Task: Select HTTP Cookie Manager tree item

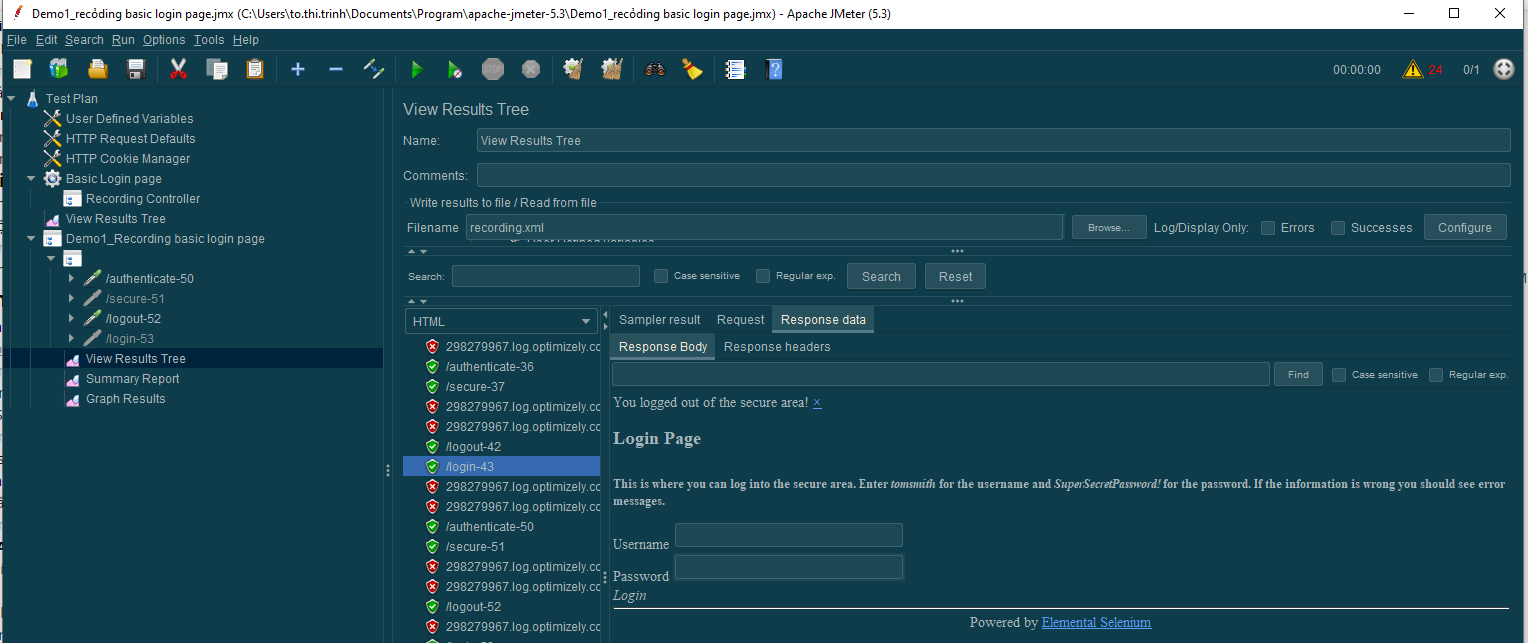Action: click(128, 159)
